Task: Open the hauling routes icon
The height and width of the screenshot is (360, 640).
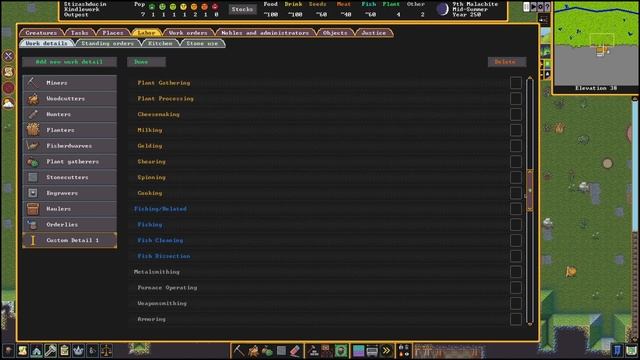Action: tap(372, 351)
